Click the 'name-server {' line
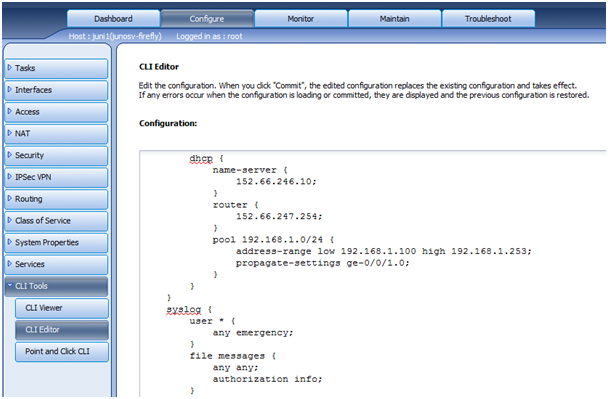 (x=250, y=170)
